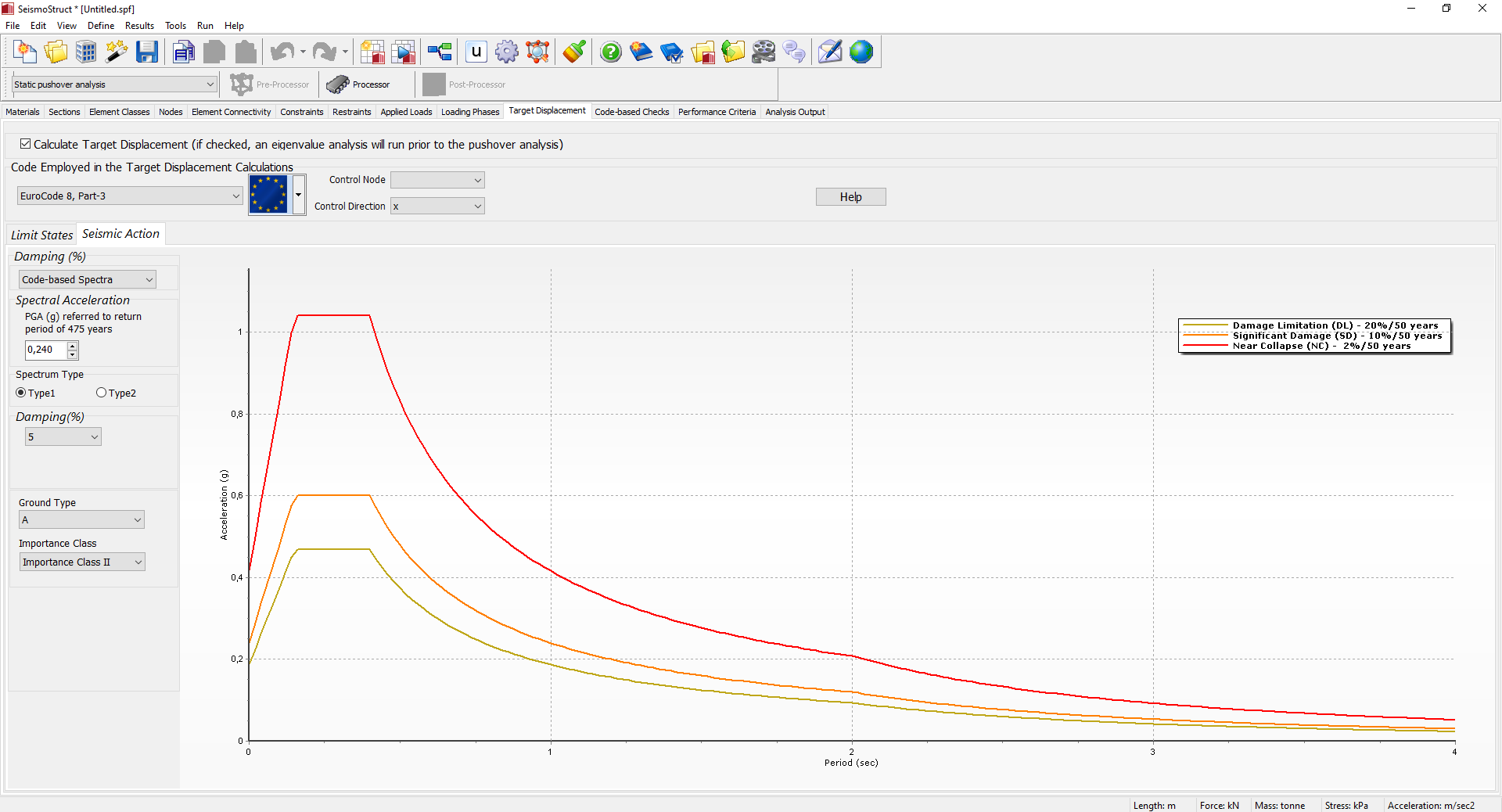Open the Limit States tab
This screenshot has width=1502, height=812.
click(x=41, y=235)
